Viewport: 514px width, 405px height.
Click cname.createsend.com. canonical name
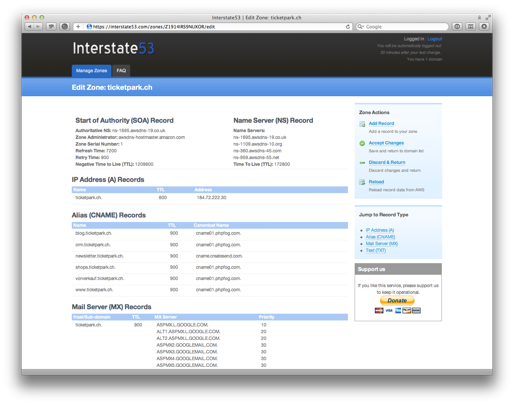(219, 256)
